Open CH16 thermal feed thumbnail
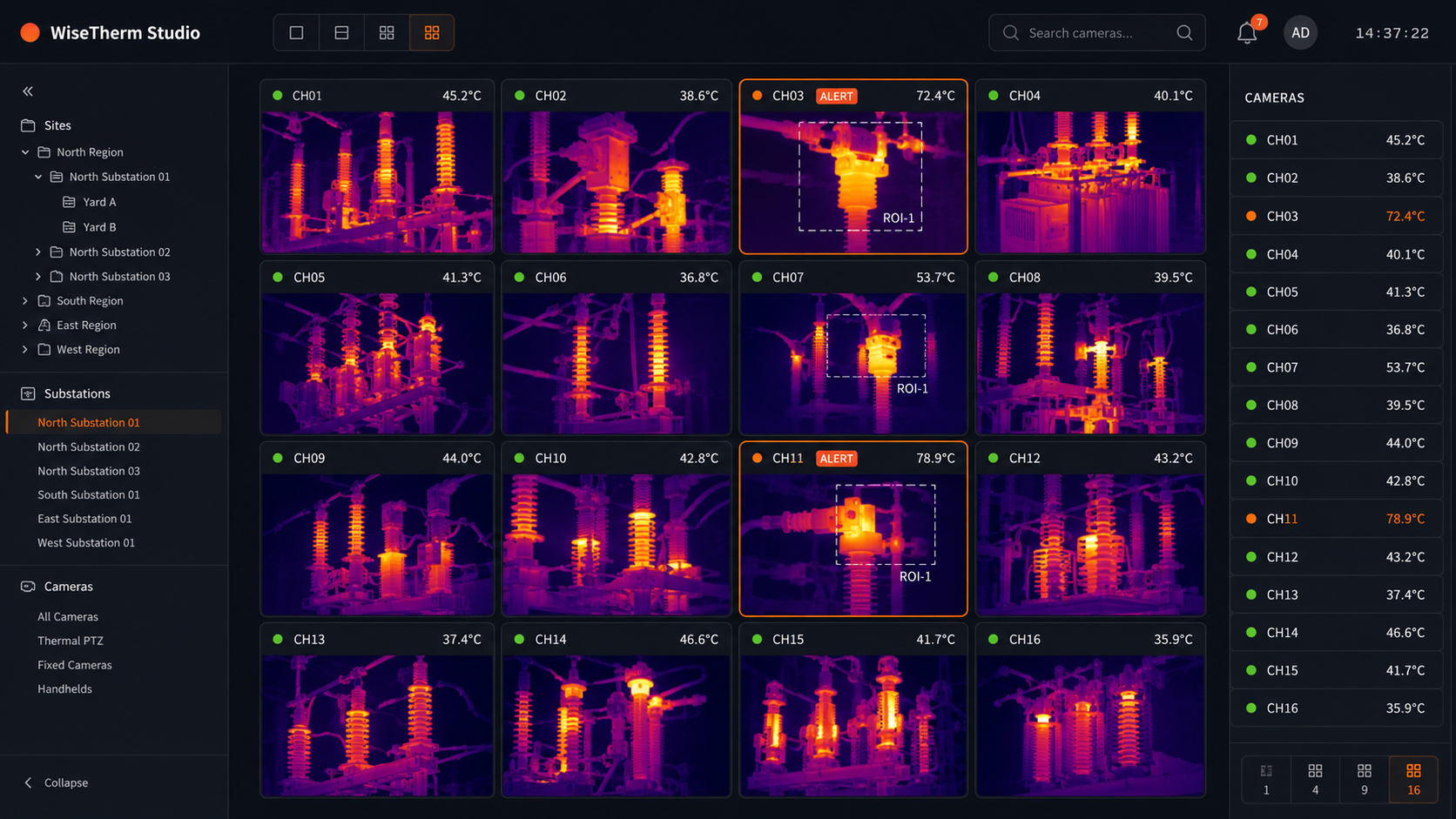The height and width of the screenshot is (819, 1456). [x=1090, y=725]
